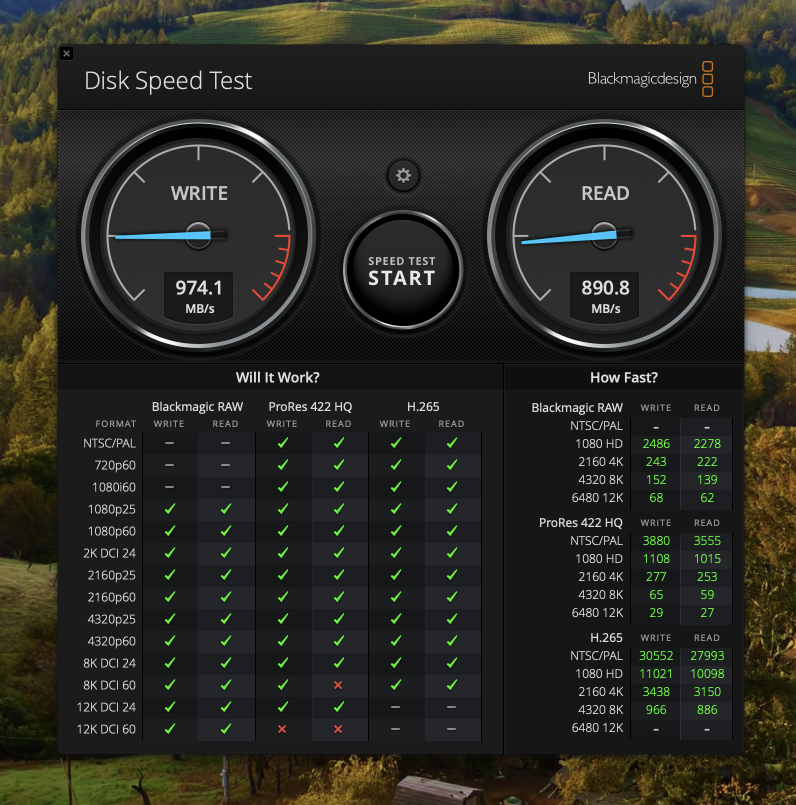Click the 4320p60 format row label

(x=111, y=641)
